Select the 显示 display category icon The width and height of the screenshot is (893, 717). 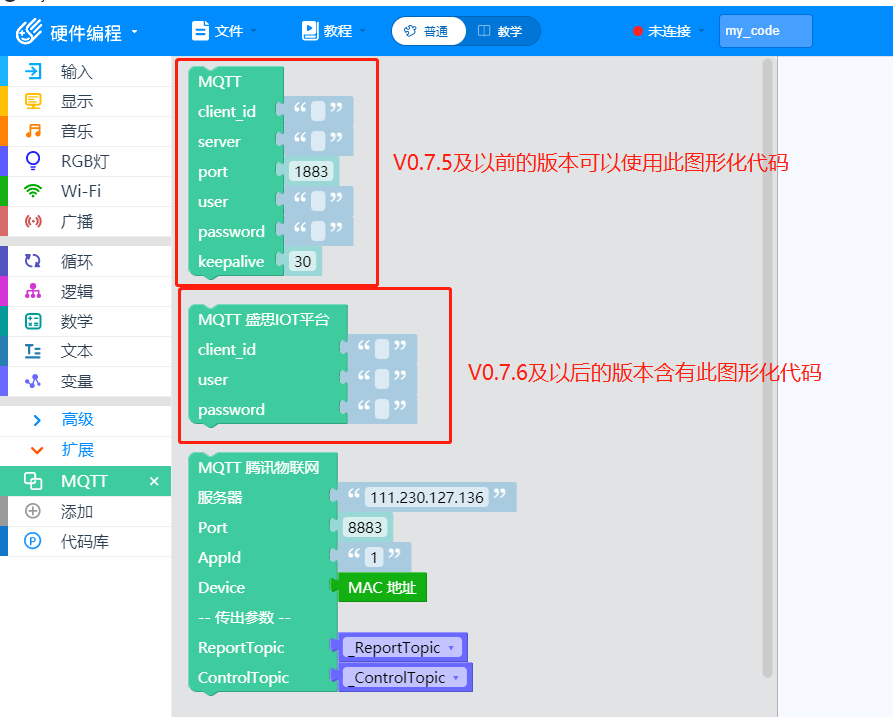click(33, 101)
